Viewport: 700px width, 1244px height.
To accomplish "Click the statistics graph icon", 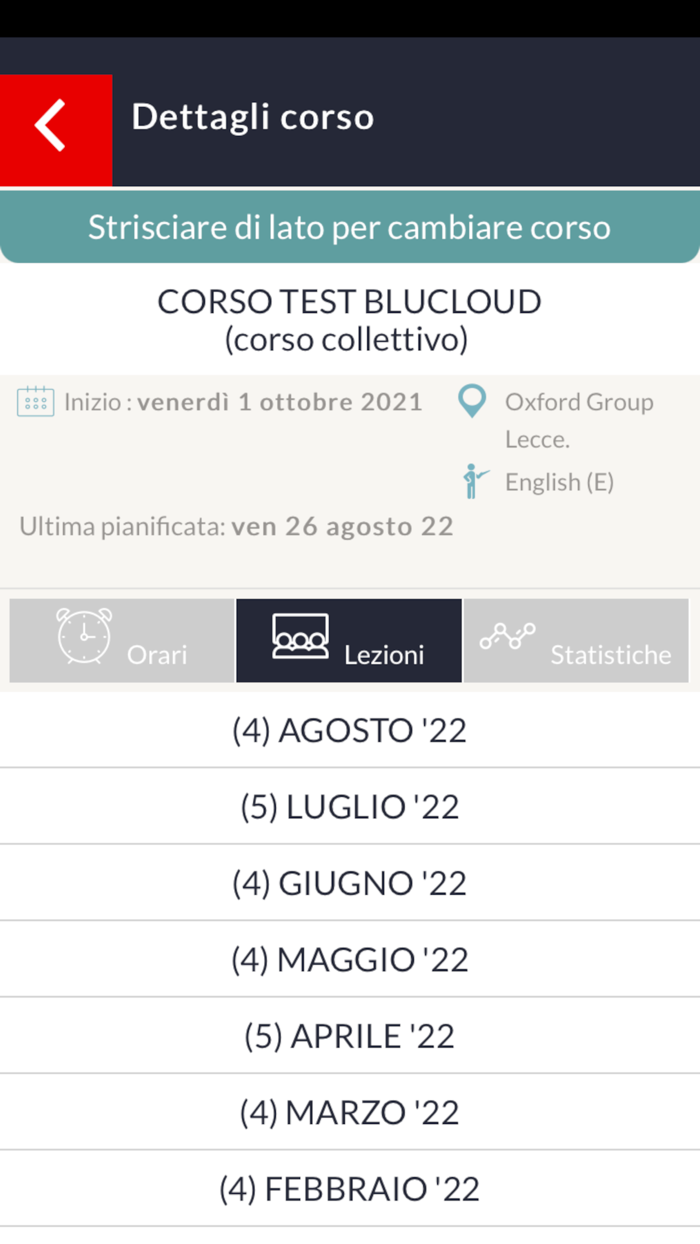I will [x=508, y=633].
